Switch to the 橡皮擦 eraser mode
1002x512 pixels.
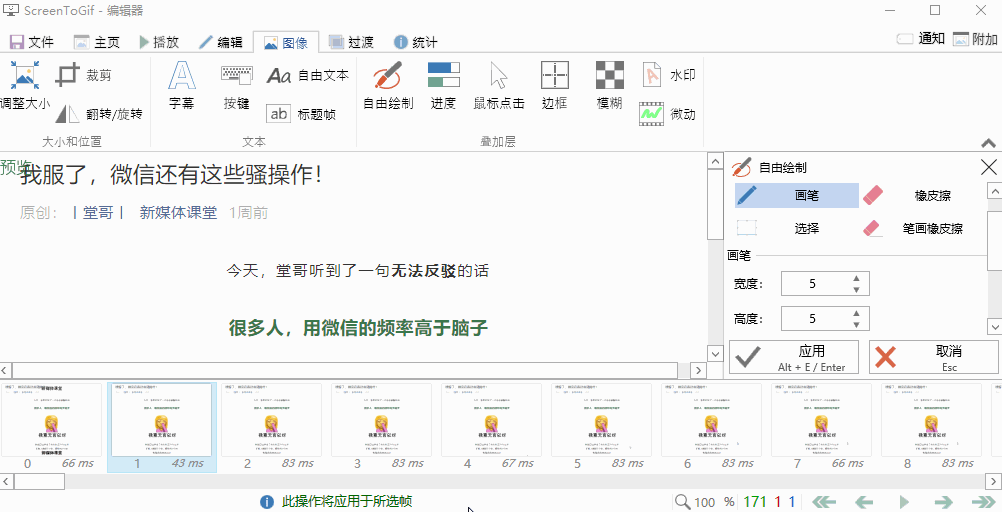tap(923, 196)
